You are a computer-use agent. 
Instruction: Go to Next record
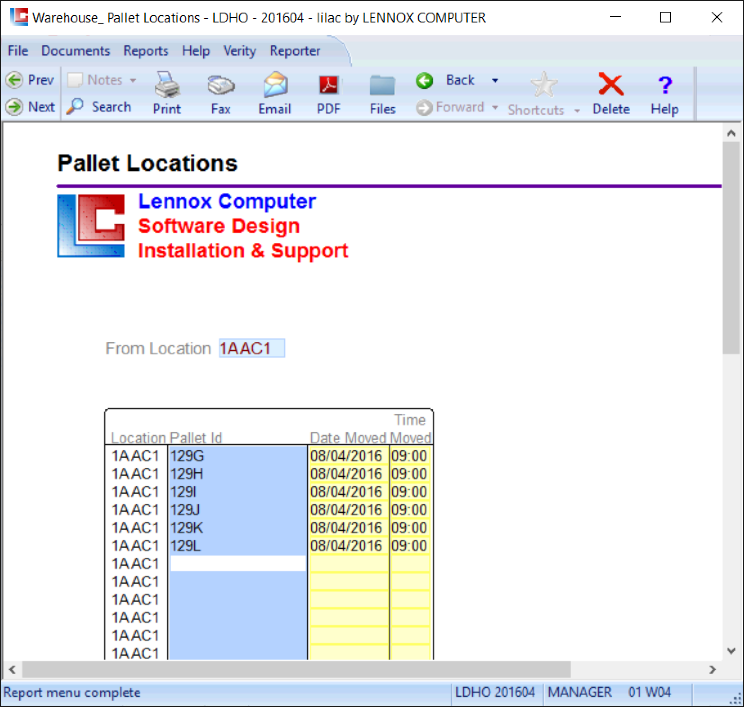pos(14,107)
